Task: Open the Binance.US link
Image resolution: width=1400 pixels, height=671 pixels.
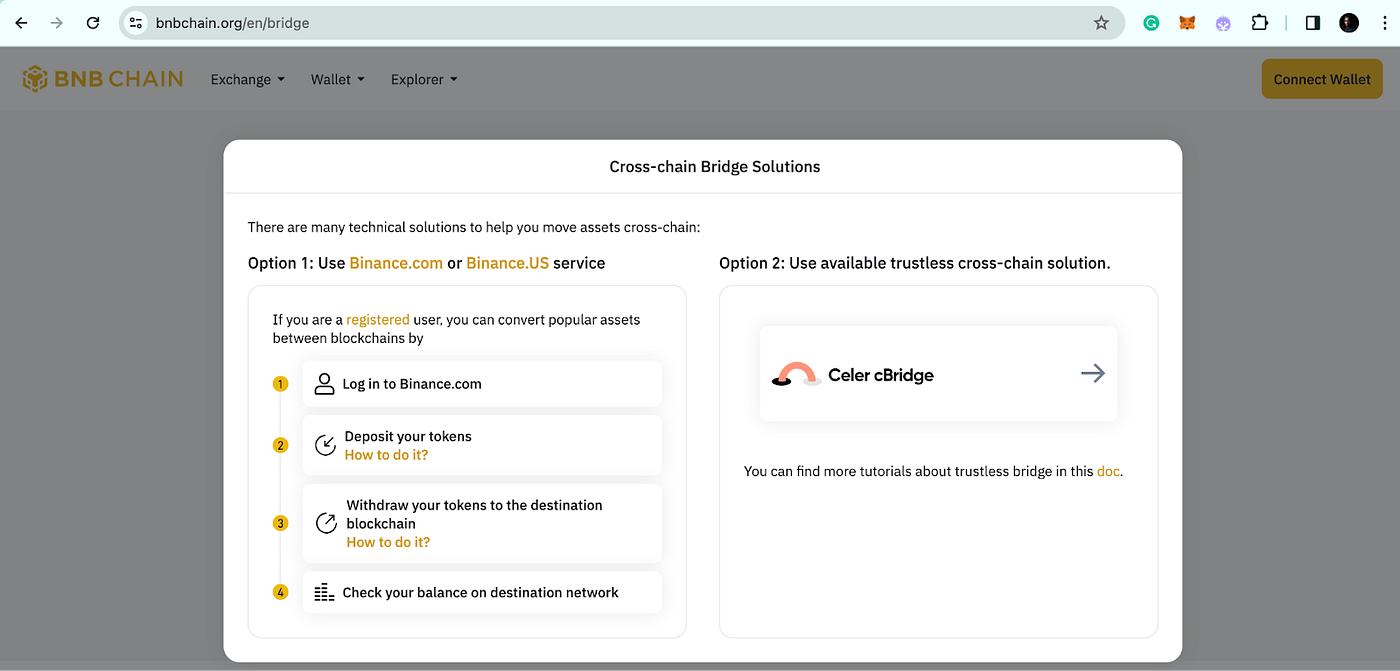Action: click(x=509, y=263)
